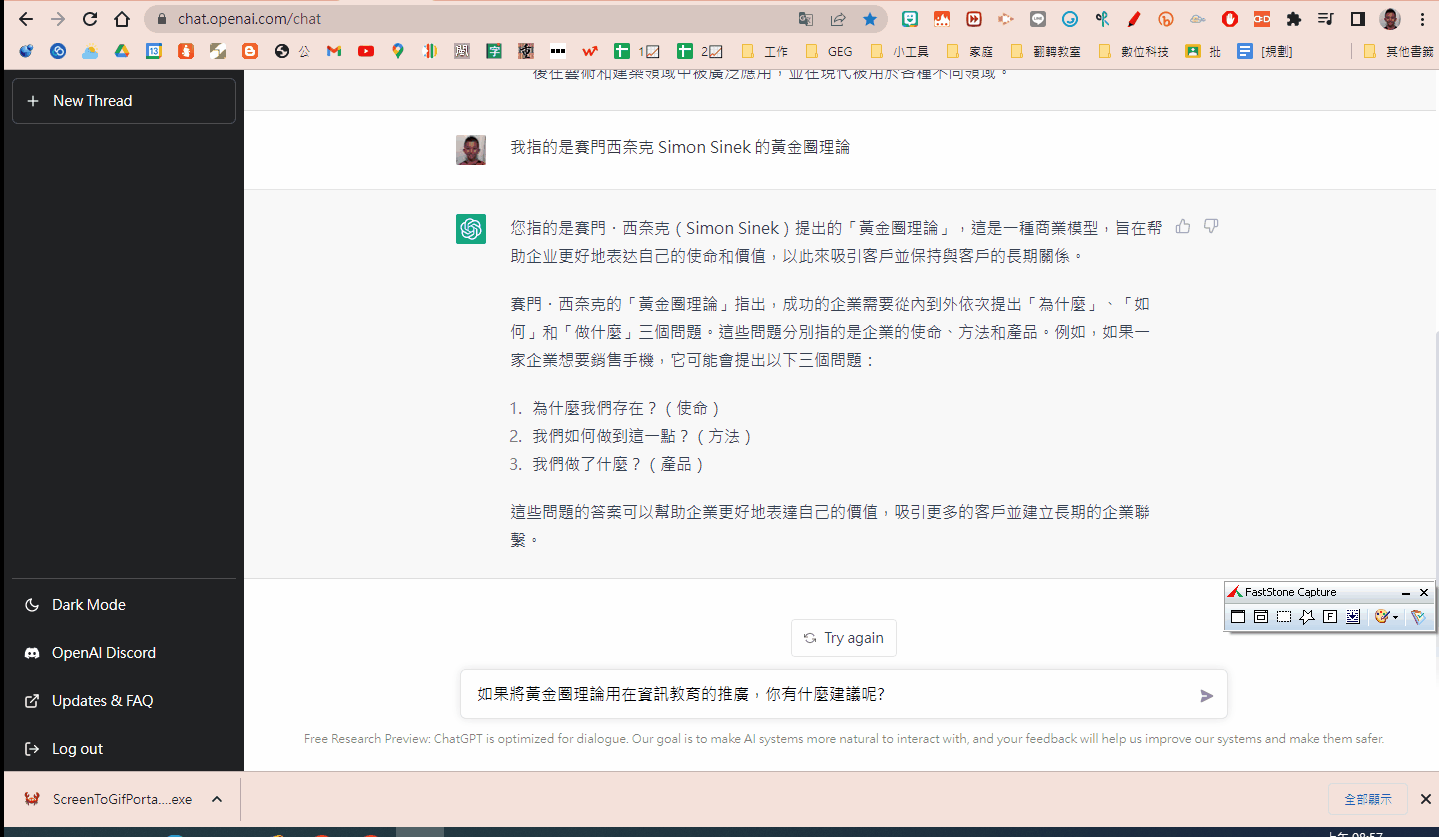Click 全部顯示 to show all downloads
This screenshot has height=837, width=1439.
coord(1368,799)
